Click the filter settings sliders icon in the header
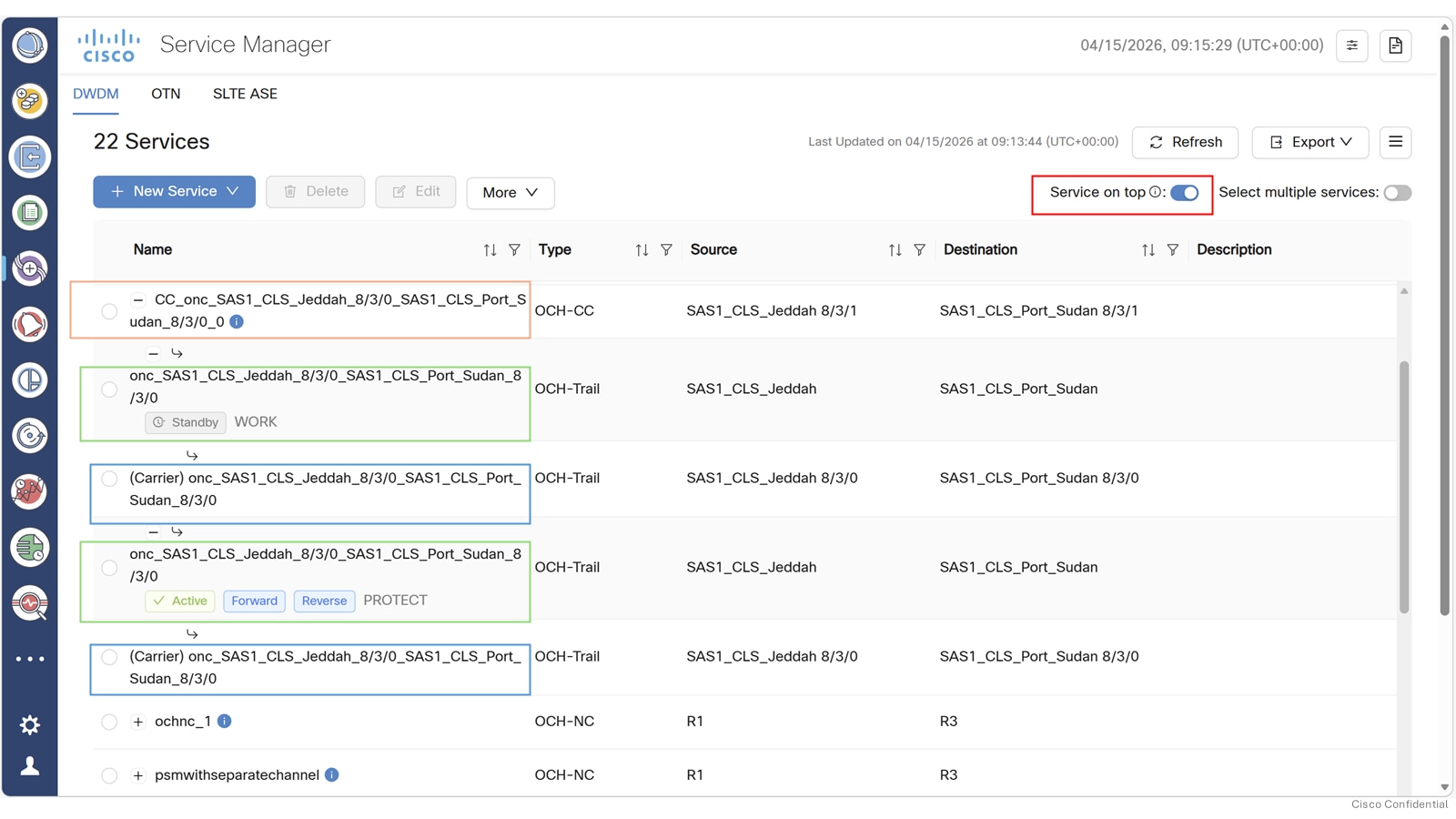Viewport: 1456px width, 819px height. click(1351, 45)
